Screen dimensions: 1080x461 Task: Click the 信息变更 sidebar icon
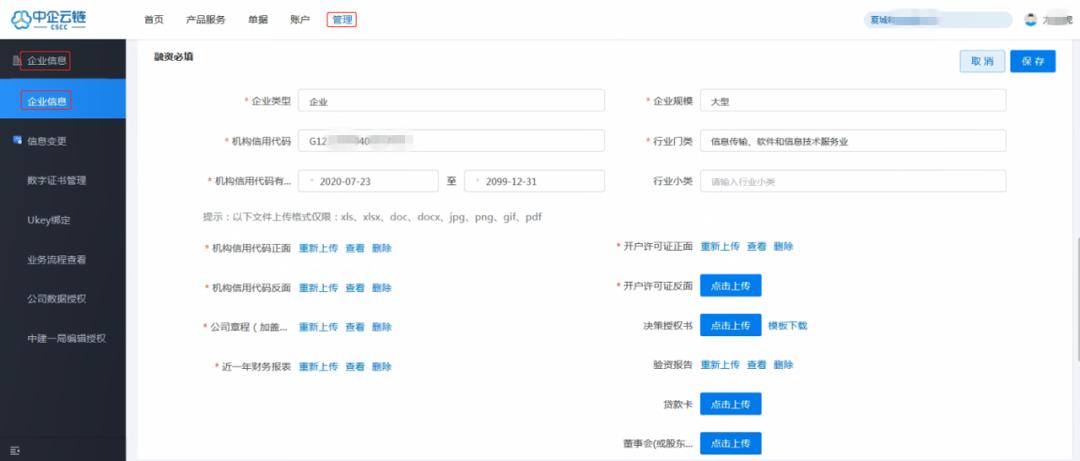pyautogui.click(x=17, y=141)
